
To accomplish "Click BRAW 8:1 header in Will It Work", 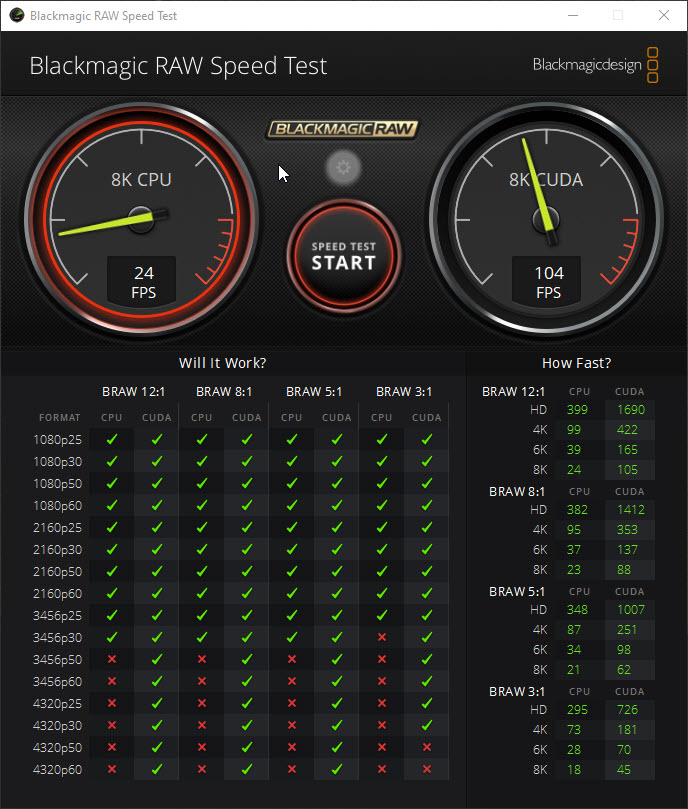I will click(224, 392).
